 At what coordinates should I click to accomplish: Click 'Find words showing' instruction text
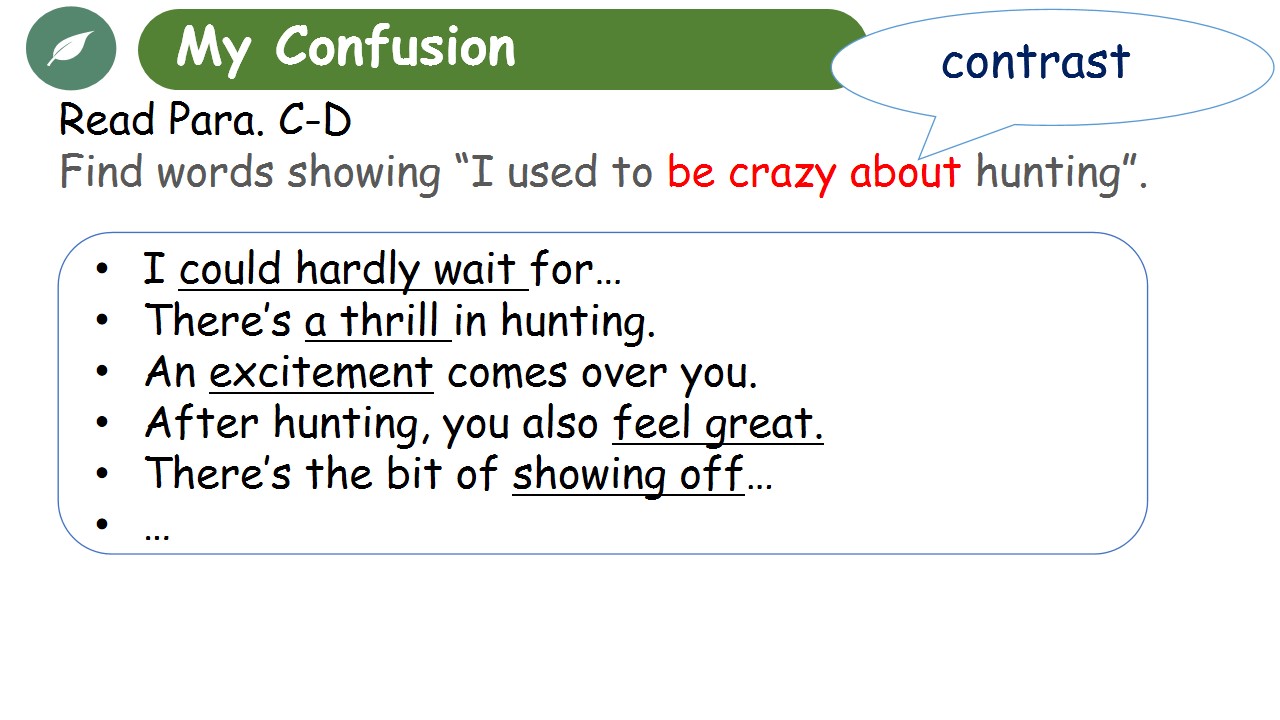250,172
